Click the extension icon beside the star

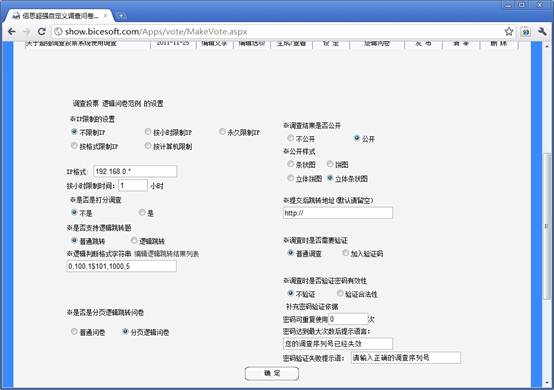tap(526, 32)
